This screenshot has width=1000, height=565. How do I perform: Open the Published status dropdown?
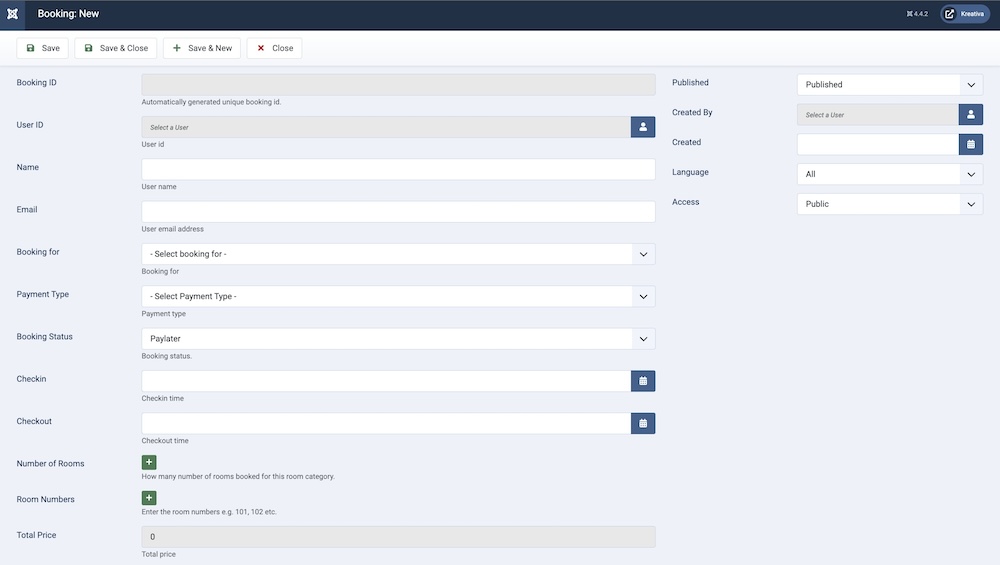[x=889, y=85]
